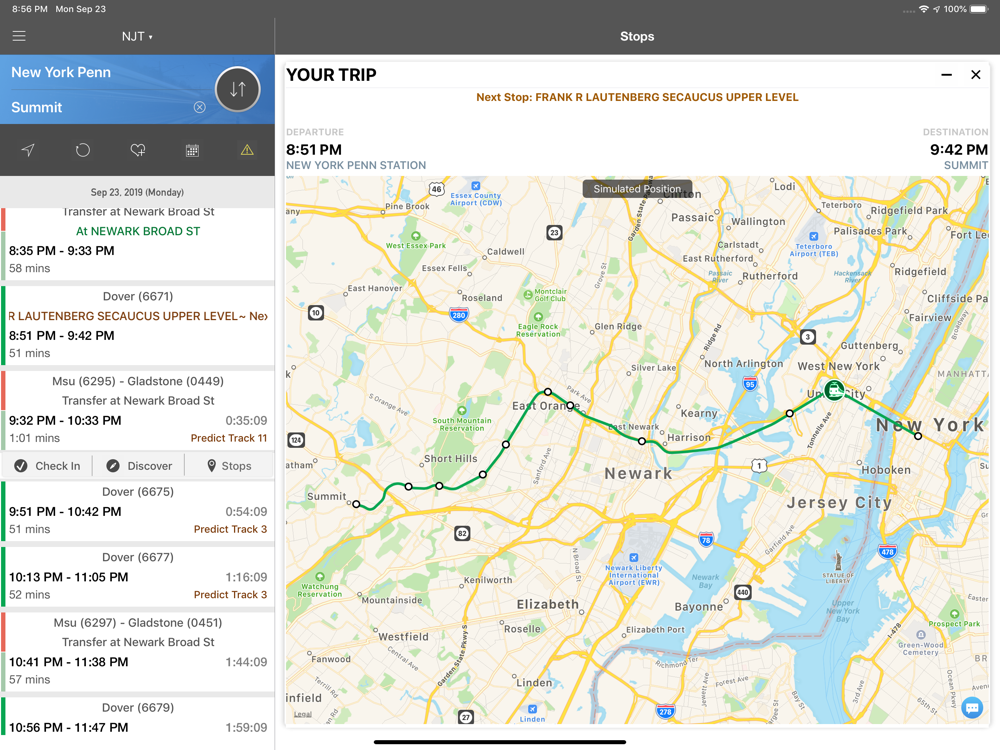Tap Next Stop Secaucus Upper Level text
Screen dimensions: 1000x750
[637, 97]
